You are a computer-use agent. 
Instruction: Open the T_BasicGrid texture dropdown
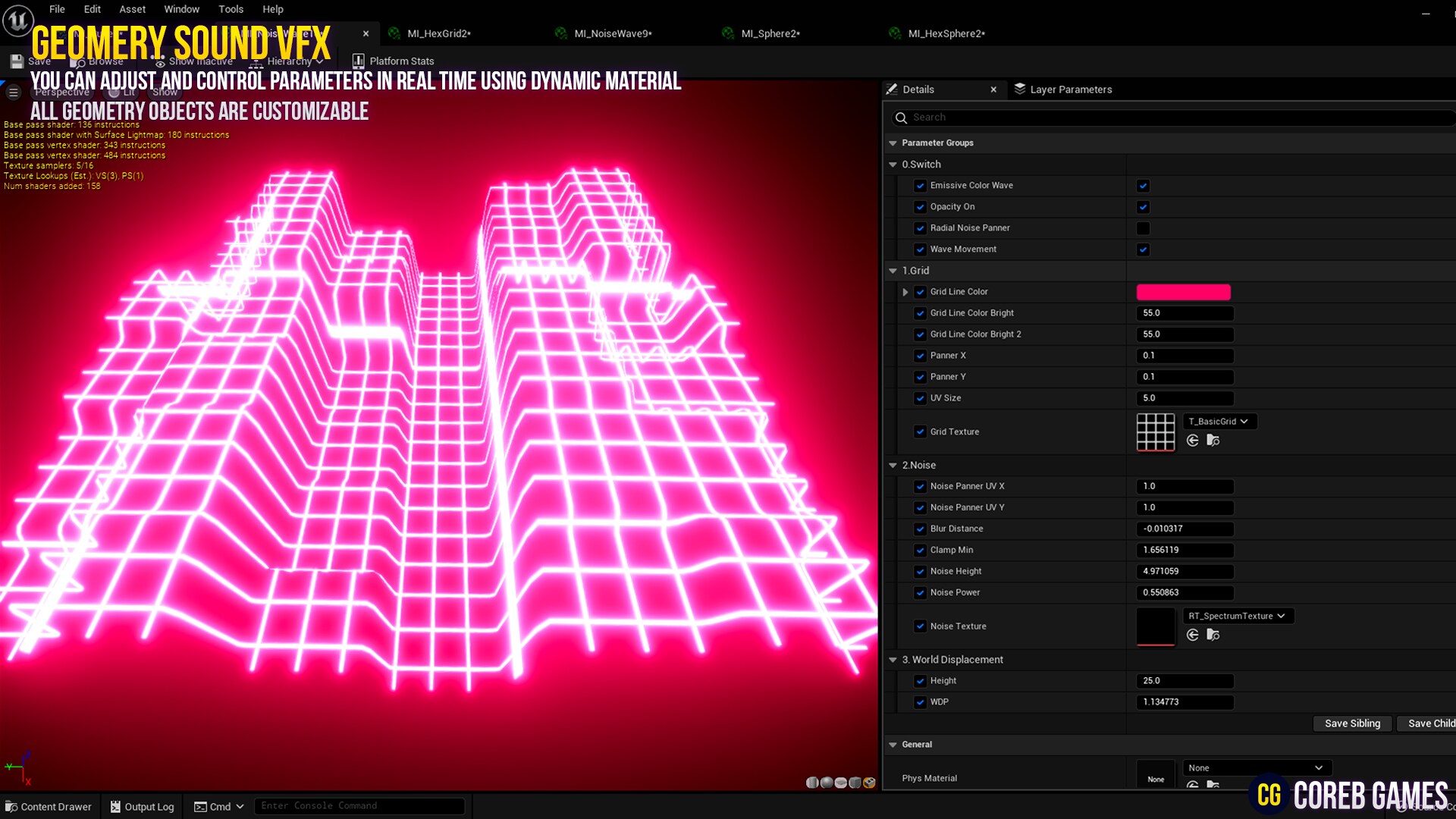coord(1219,421)
